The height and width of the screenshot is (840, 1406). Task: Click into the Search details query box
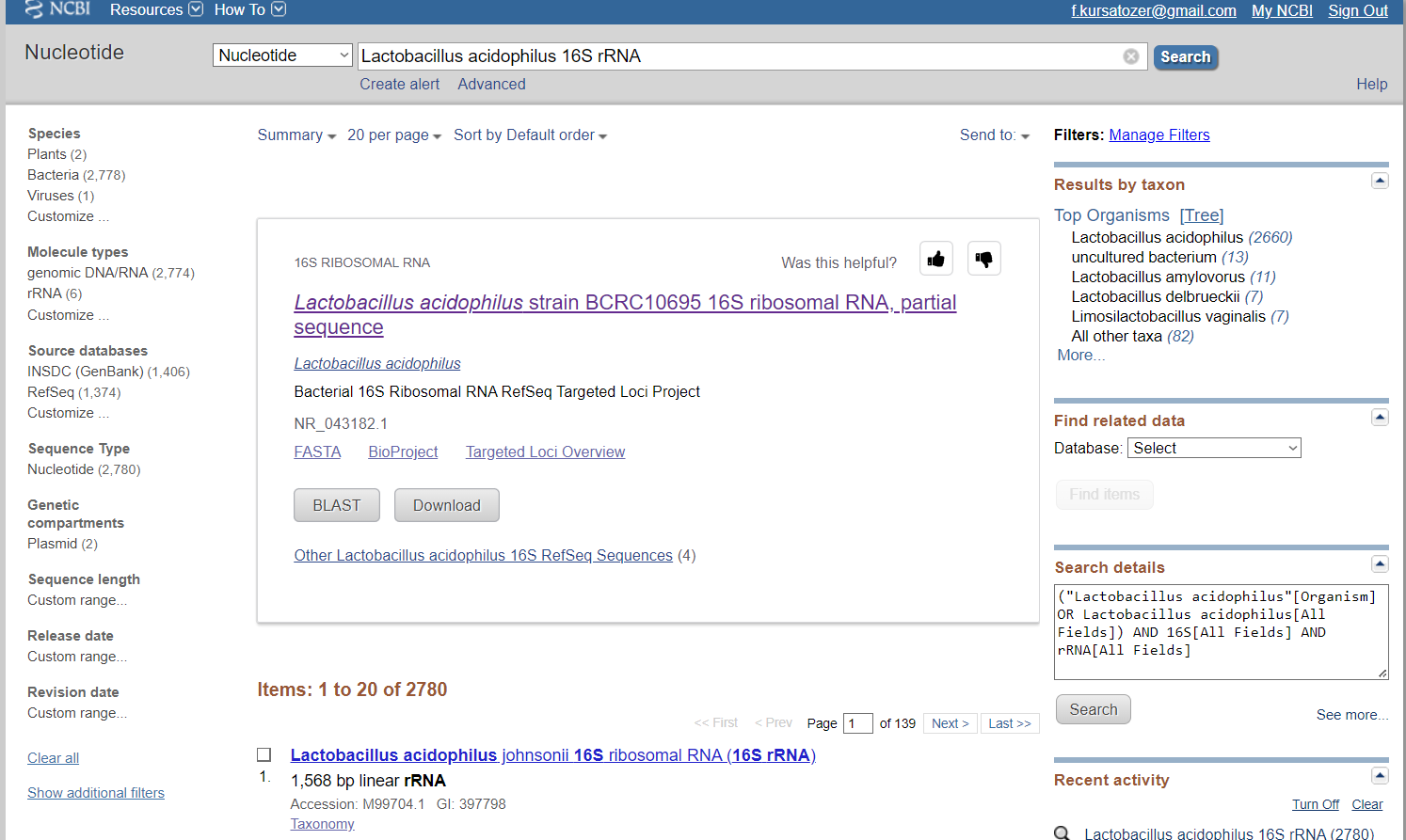point(1222,632)
